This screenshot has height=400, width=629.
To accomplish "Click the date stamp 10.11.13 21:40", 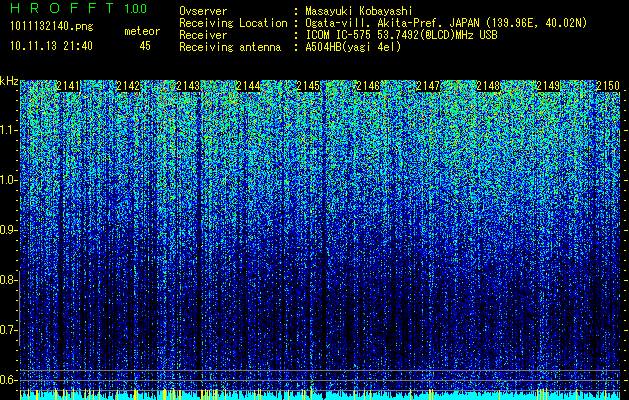I will [51, 46].
